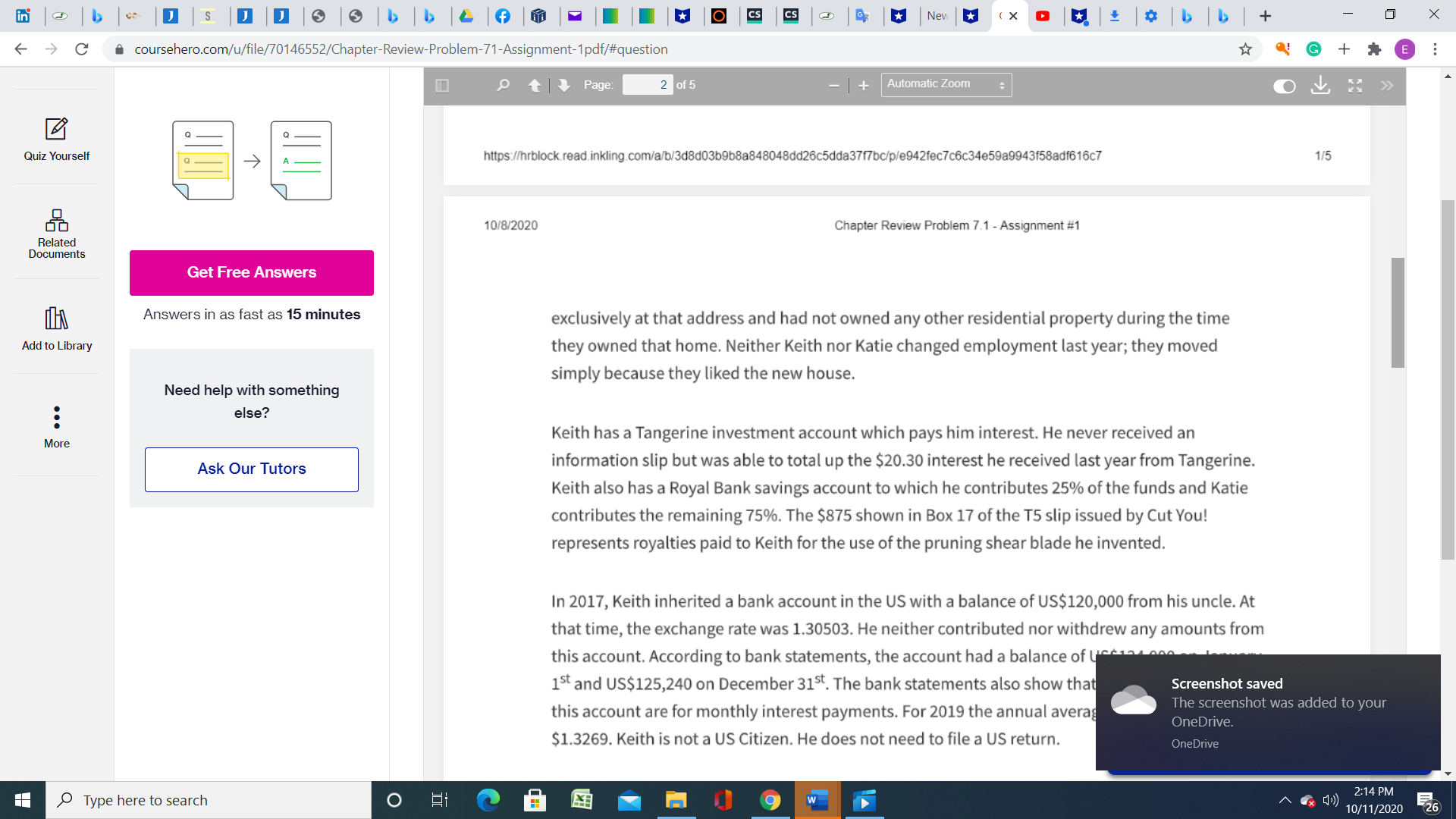Screen dimensions: 1456x819
Task: Open the Quiz Yourself feature
Action: click(56, 140)
